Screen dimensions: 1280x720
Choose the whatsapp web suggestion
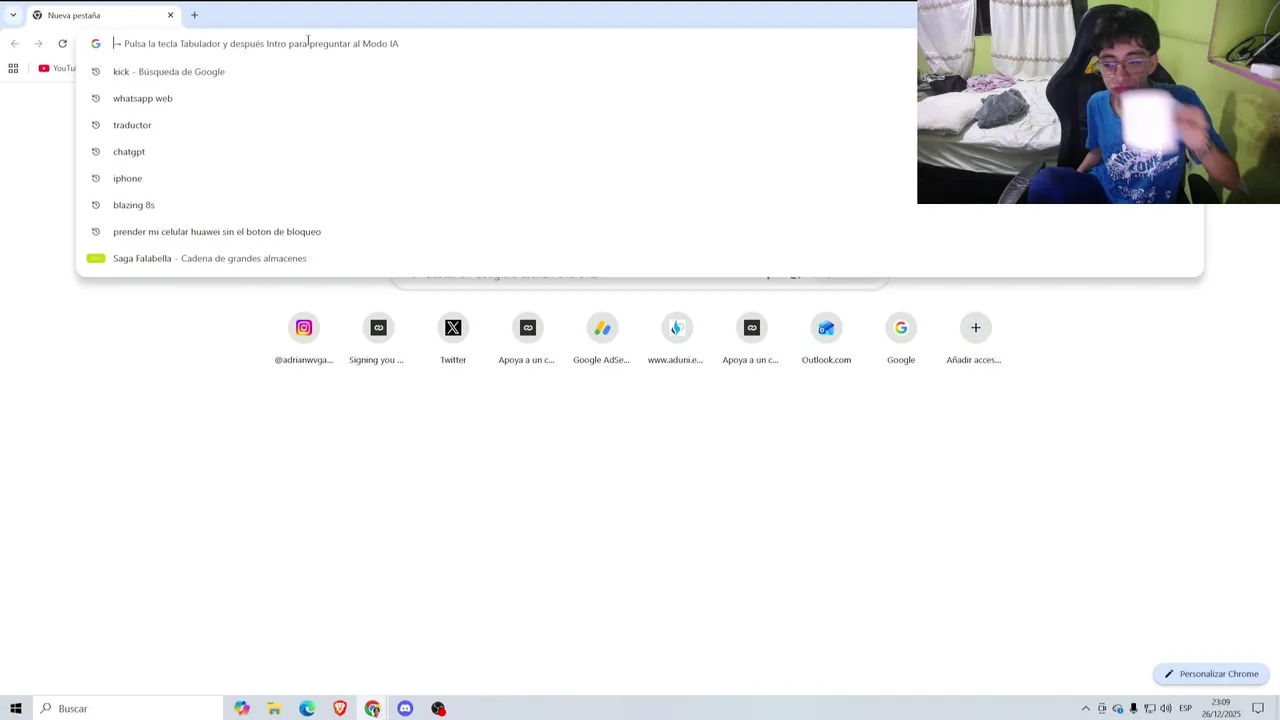point(640,98)
